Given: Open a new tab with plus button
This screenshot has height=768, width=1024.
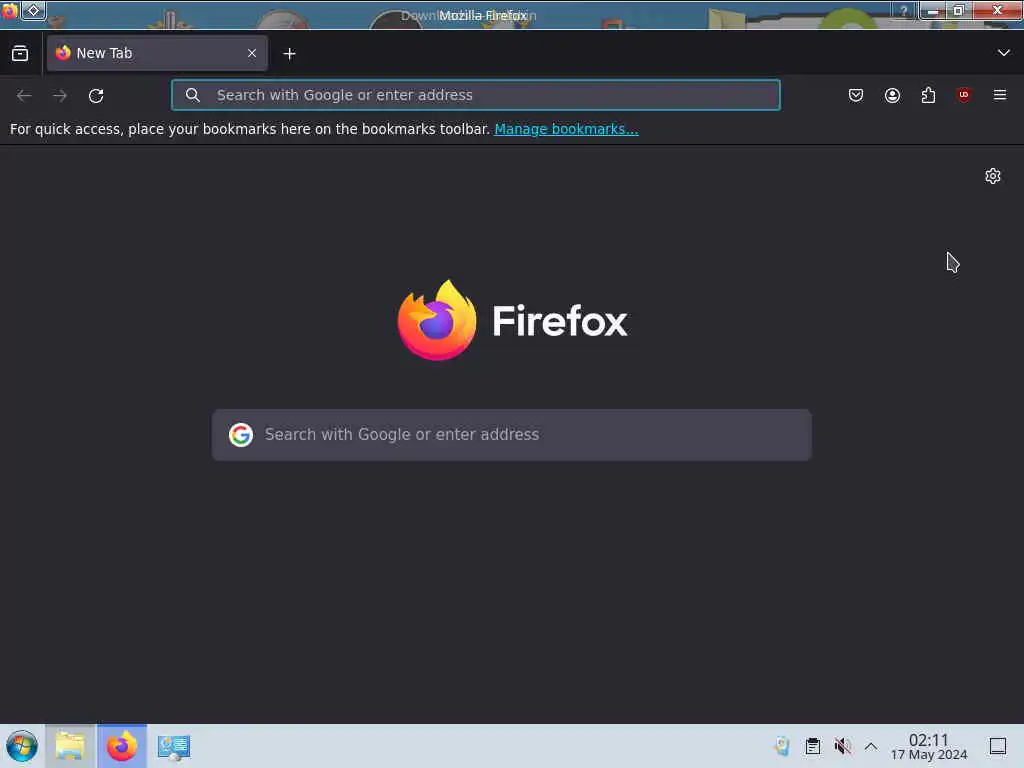Looking at the screenshot, I should 289,54.
